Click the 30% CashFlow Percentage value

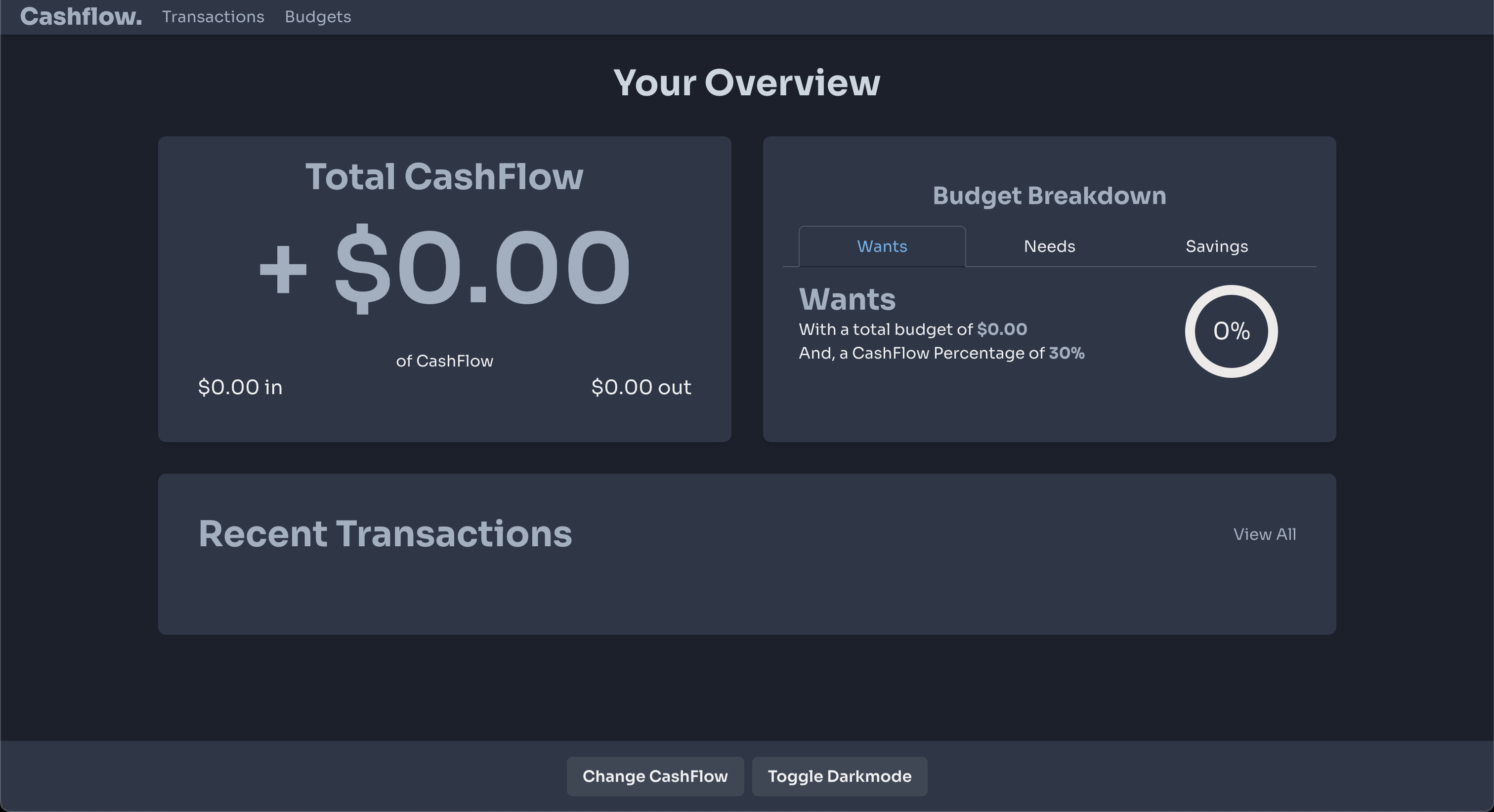click(1066, 353)
